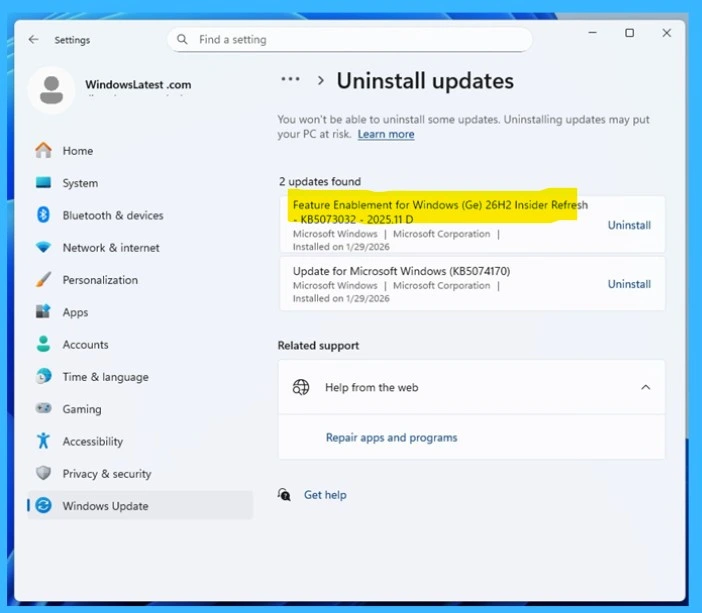This screenshot has width=702, height=613.
Task: Click the Home house icon
Action: coord(43,150)
